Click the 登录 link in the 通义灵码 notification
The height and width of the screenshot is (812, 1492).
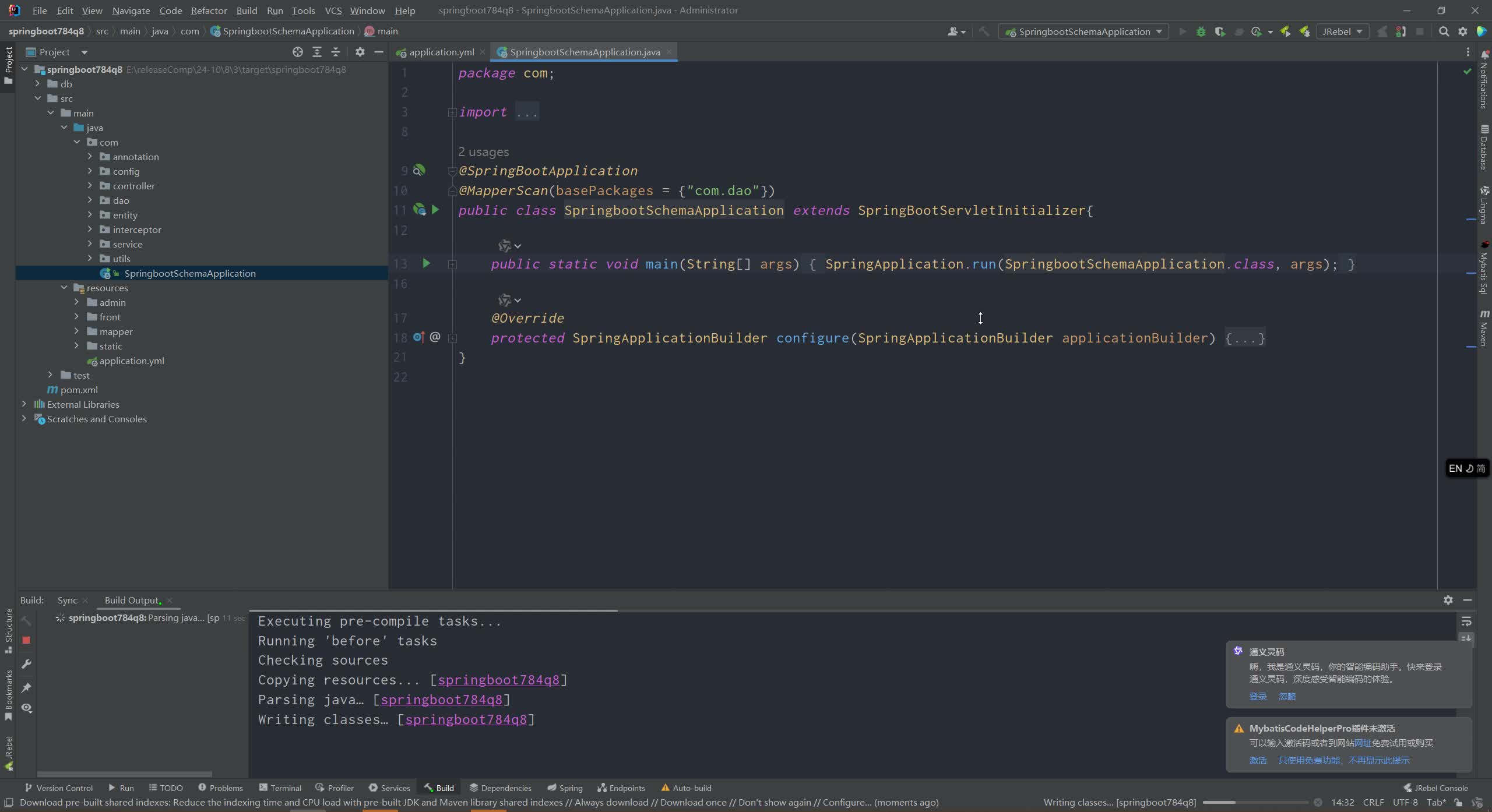(x=1257, y=696)
